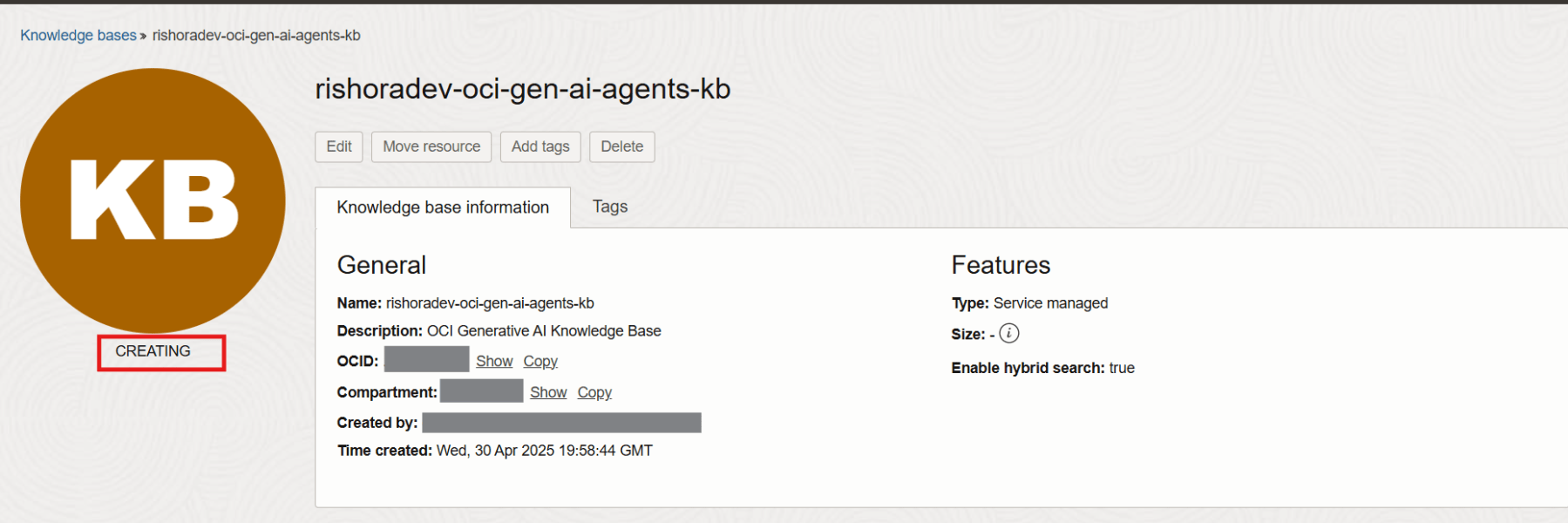Click the large KB knowledge base icon
The height and width of the screenshot is (523, 1568).
click(x=153, y=200)
